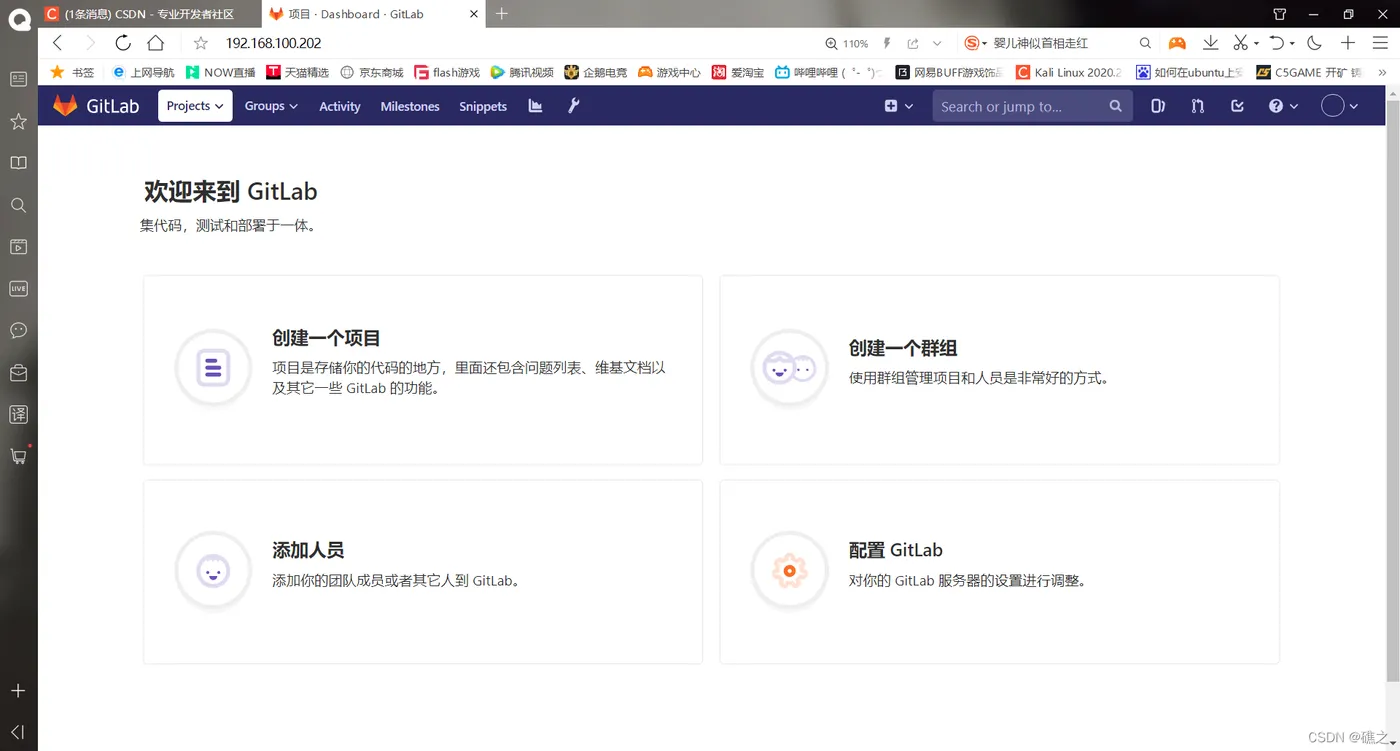Viewport: 1400px width, 751px height.
Task: Click the Help question mark icon
Action: coord(1276,106)
